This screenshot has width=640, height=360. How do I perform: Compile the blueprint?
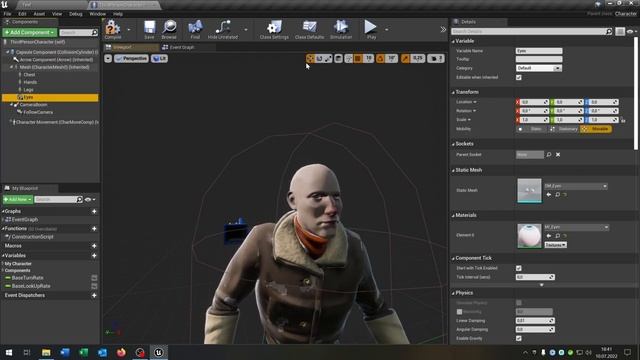tap(113, 30)
